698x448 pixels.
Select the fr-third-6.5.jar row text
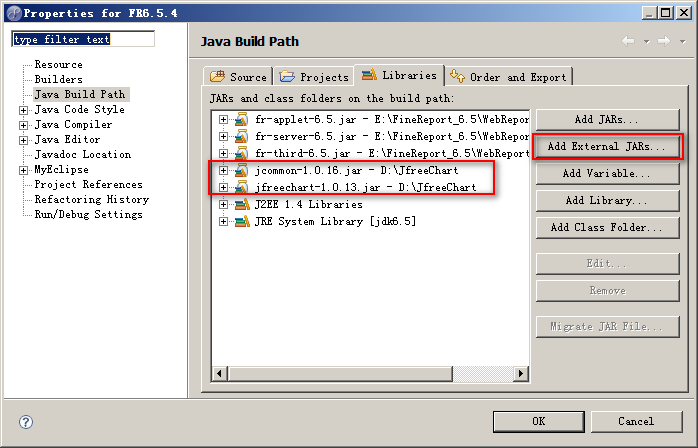392,154
